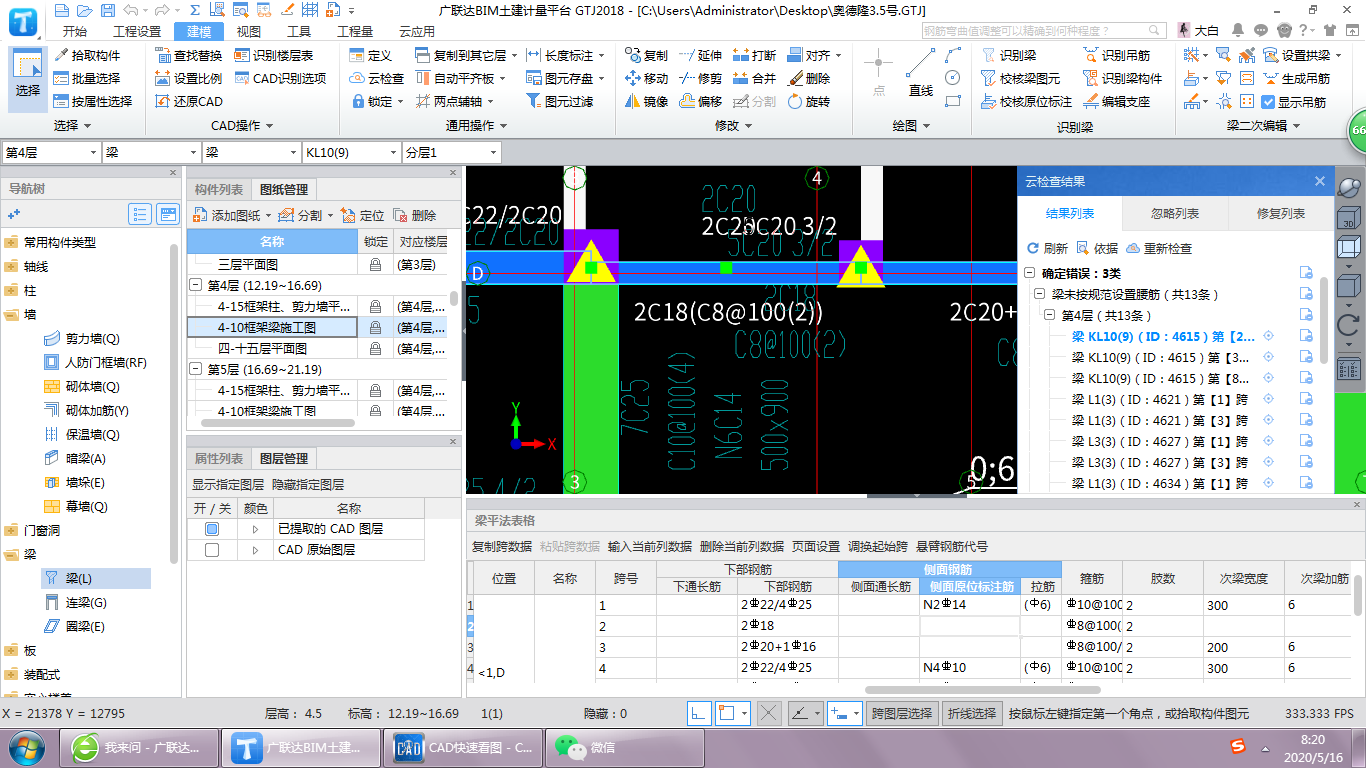Click 输入当前列数据 button
This screenshot has width=1366, height=768.
(x=650, y=546)
